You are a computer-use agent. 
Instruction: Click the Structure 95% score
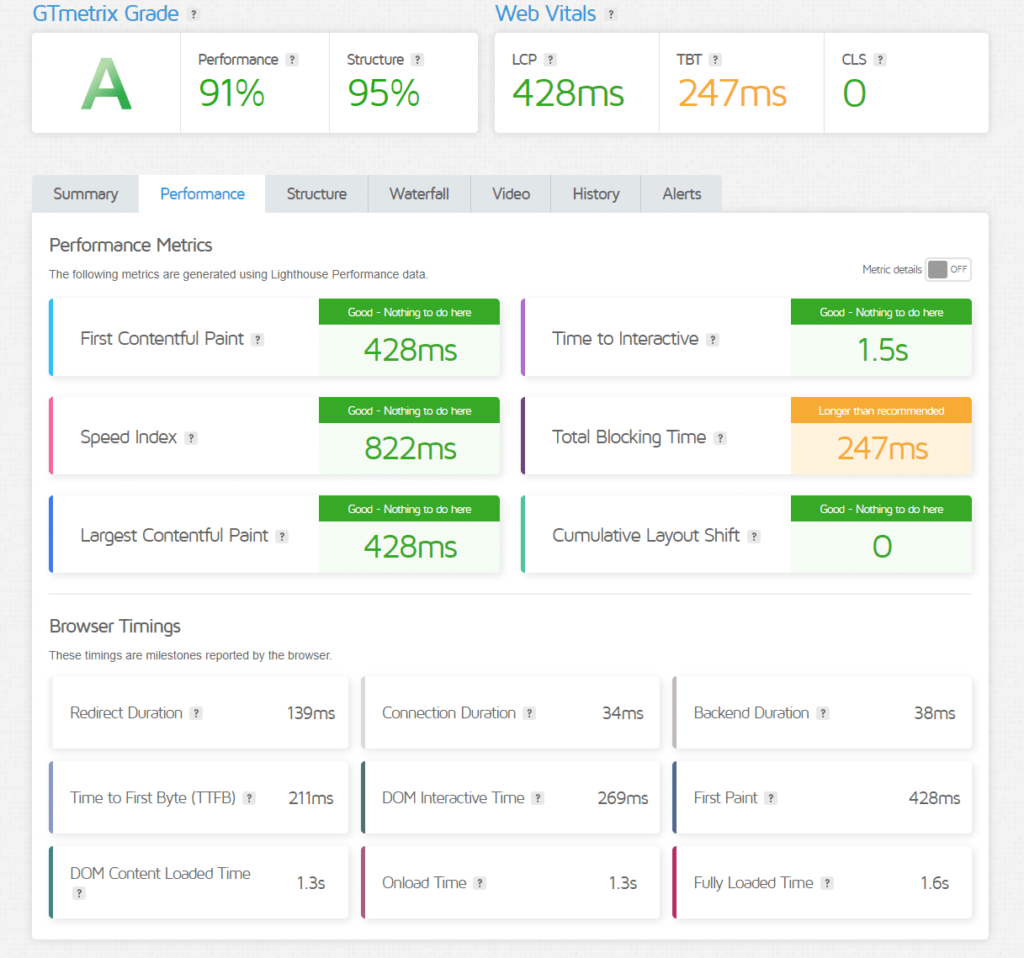tap(383, 93)
